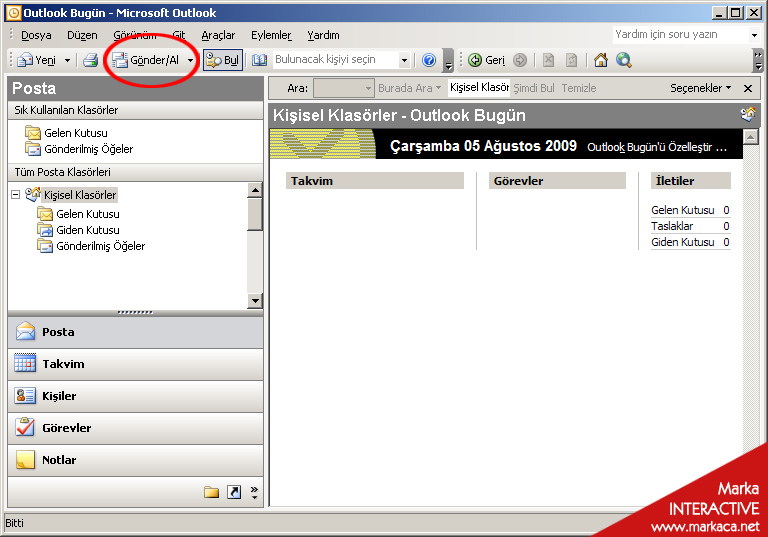Click the 'Bulunacak kişiyi seçin' contact field
768x537 pixels.
[336, 60]
